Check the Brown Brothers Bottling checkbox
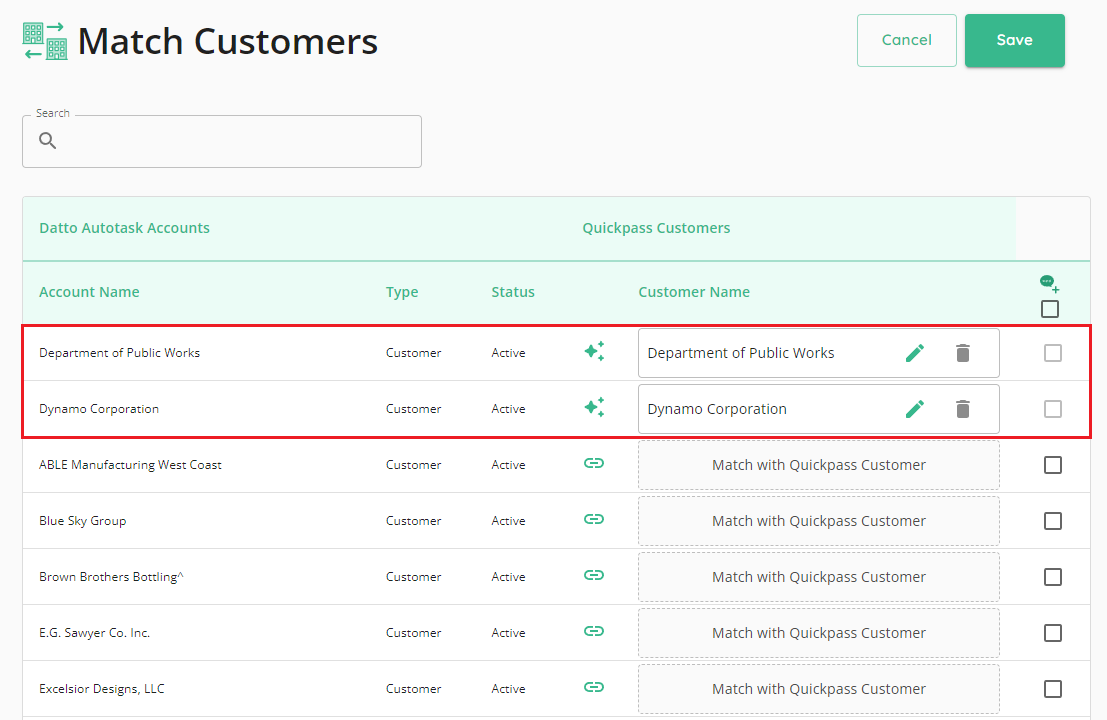 (x=1053, y=577)
